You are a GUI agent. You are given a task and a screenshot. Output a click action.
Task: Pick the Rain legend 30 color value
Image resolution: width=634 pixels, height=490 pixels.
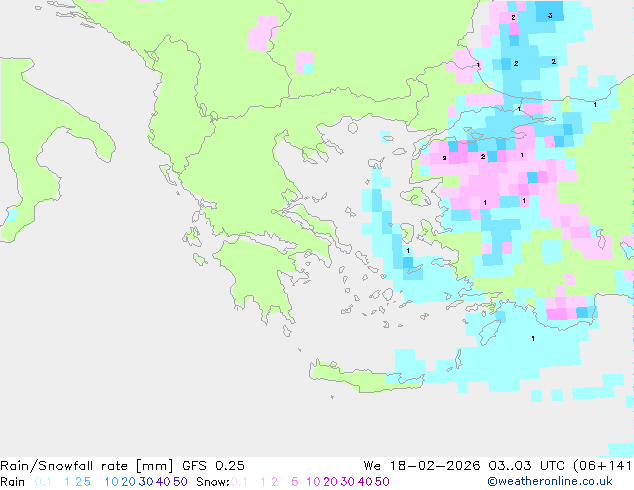pyautogui.click(x=146, y=482)
